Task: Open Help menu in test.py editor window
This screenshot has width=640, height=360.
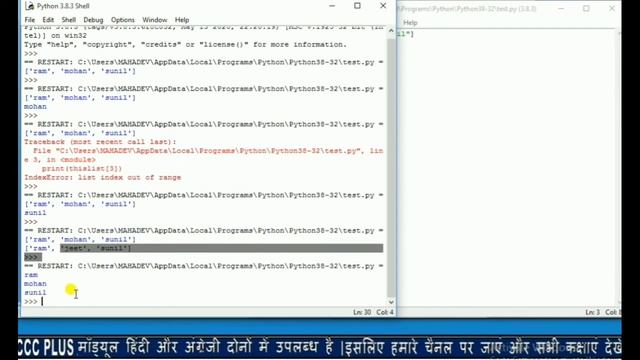Action: click(410, 23)
